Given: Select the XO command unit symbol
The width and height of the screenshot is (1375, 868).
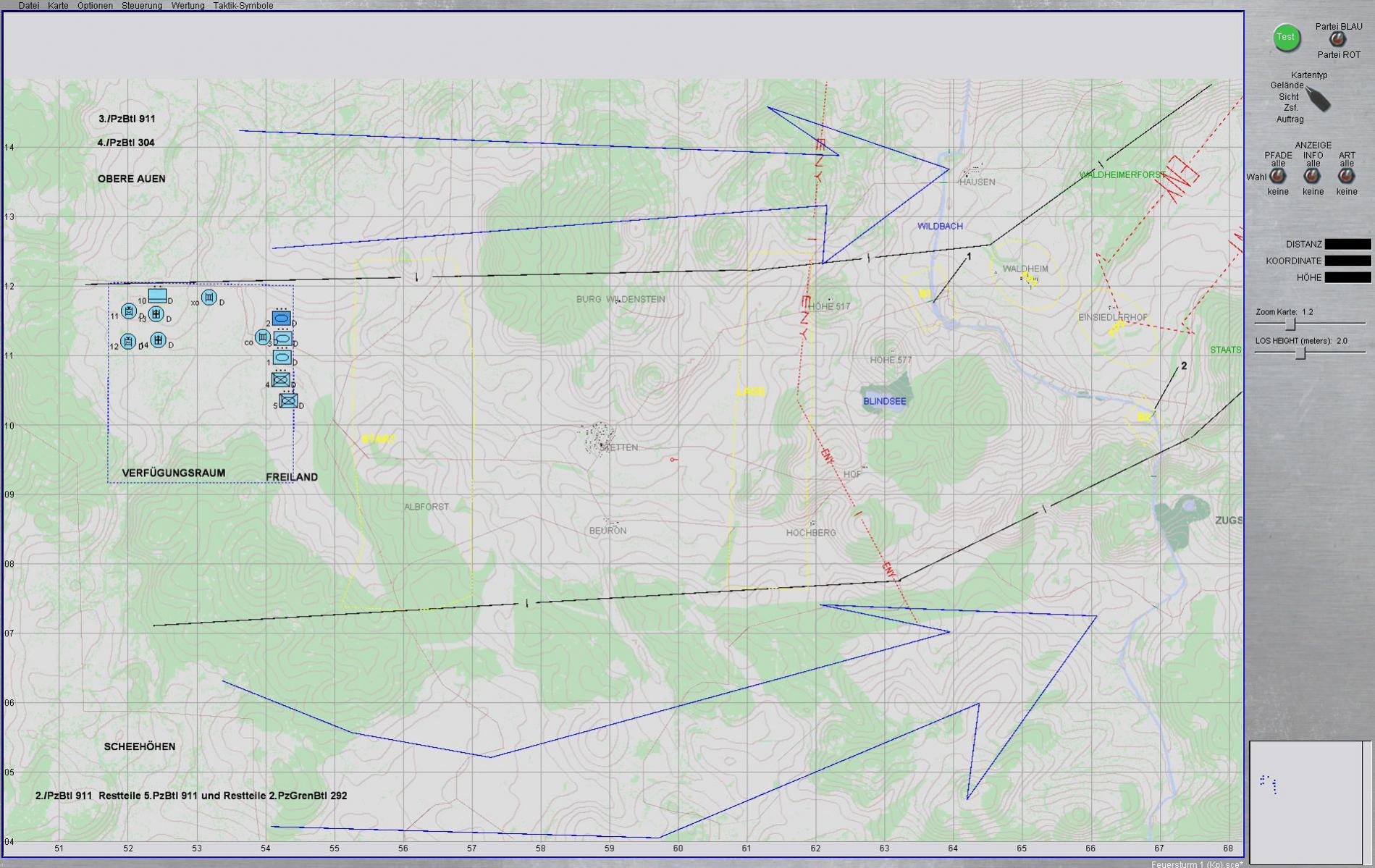Looking at the screenshot, I should pos(209,298).
